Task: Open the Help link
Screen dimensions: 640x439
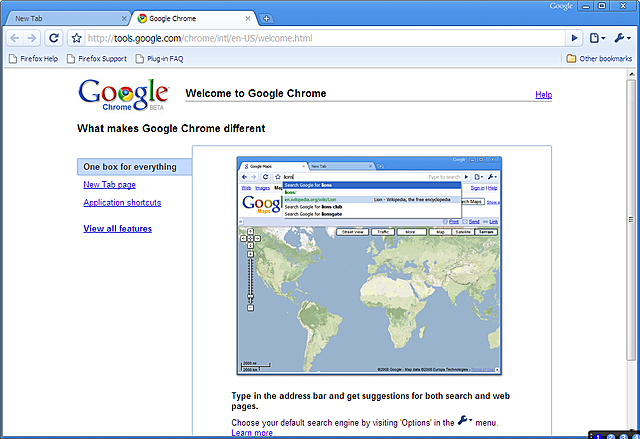Action: pyautogui.click(x=543, y=95)
